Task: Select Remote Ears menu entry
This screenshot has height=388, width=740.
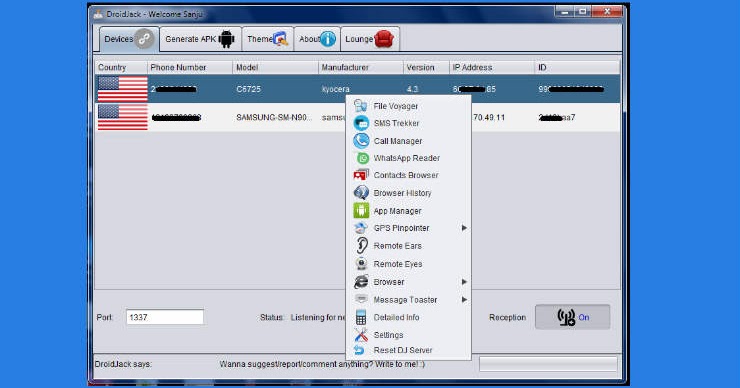Action: coord(409,246)
